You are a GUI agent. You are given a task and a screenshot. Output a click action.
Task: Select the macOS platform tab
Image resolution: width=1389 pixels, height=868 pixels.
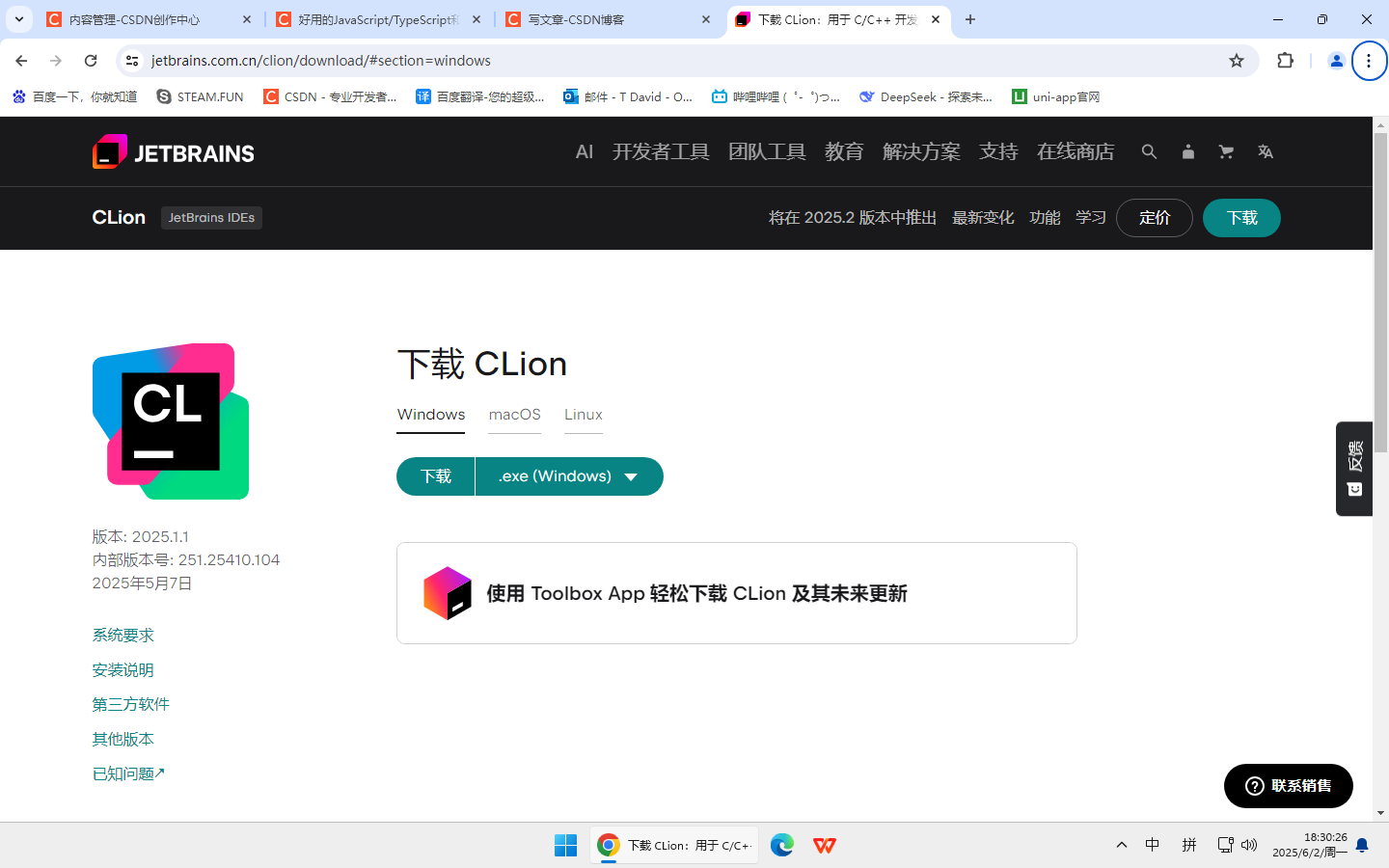point(514,415)
